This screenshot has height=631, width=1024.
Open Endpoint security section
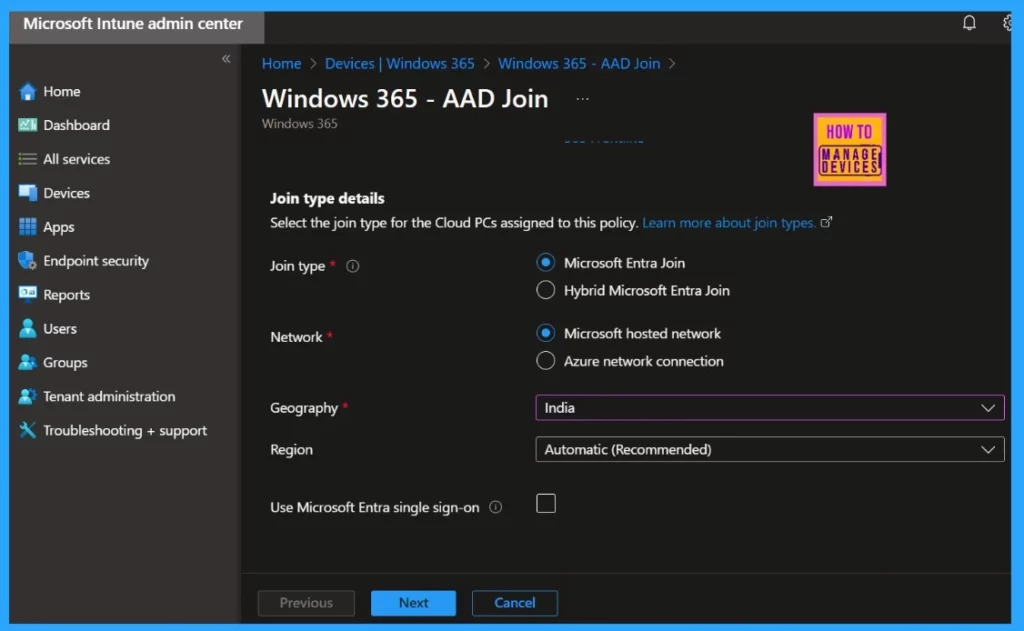96,261
